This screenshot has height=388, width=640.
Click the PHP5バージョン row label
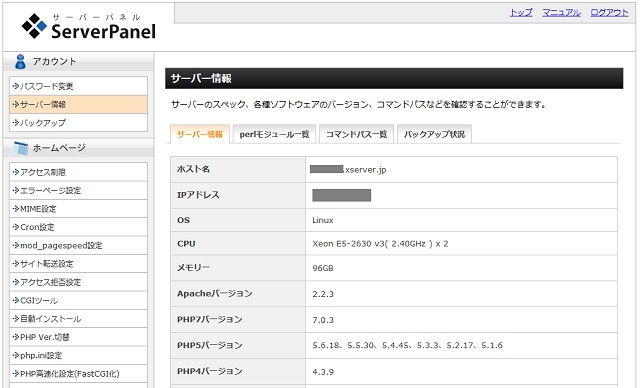pos(210,345)
